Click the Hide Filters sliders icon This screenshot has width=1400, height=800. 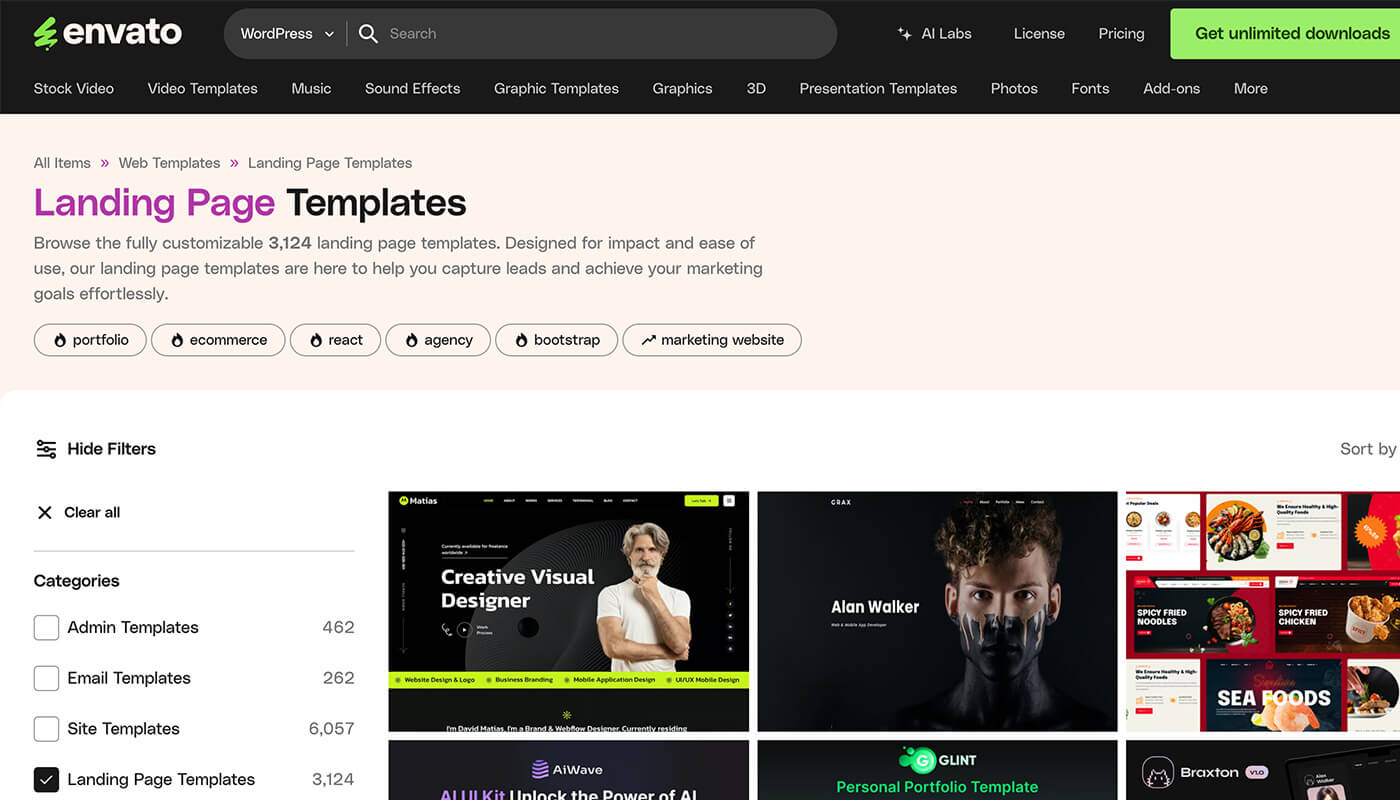tap(46, 449)
